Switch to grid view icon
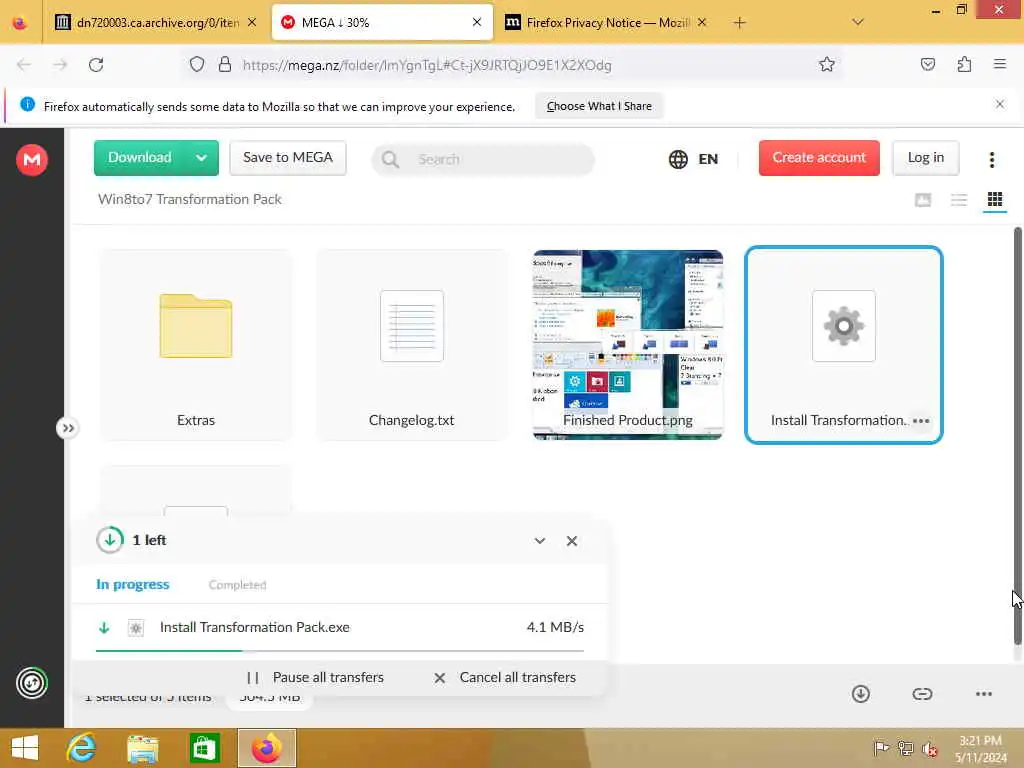Image resolution: width=1024 pixels, height=768 pixels. pos(994,200)
